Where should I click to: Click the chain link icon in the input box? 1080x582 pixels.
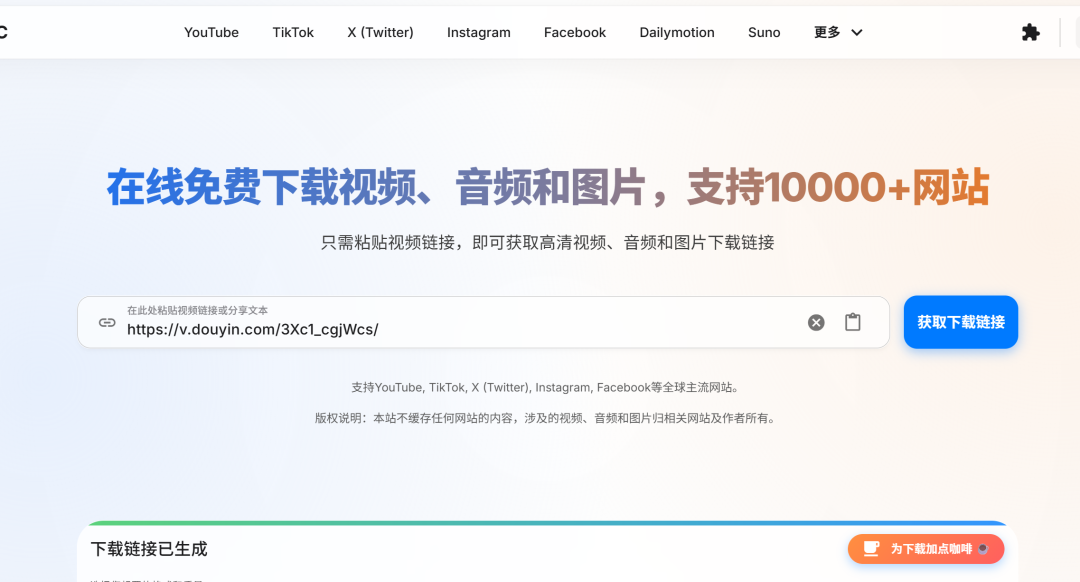pyautogui.click(x=107, y=322)
